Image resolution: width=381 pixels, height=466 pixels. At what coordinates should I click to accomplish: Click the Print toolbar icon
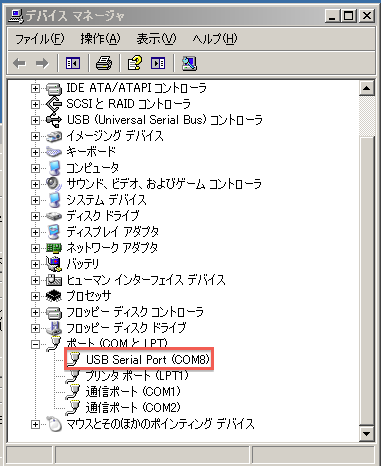tap(104, 63)
